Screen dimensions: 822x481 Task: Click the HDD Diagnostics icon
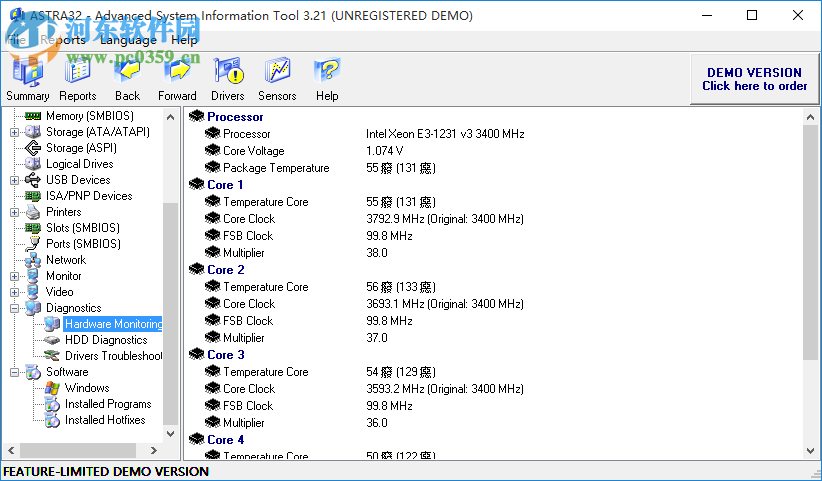(x=52, y=340)
